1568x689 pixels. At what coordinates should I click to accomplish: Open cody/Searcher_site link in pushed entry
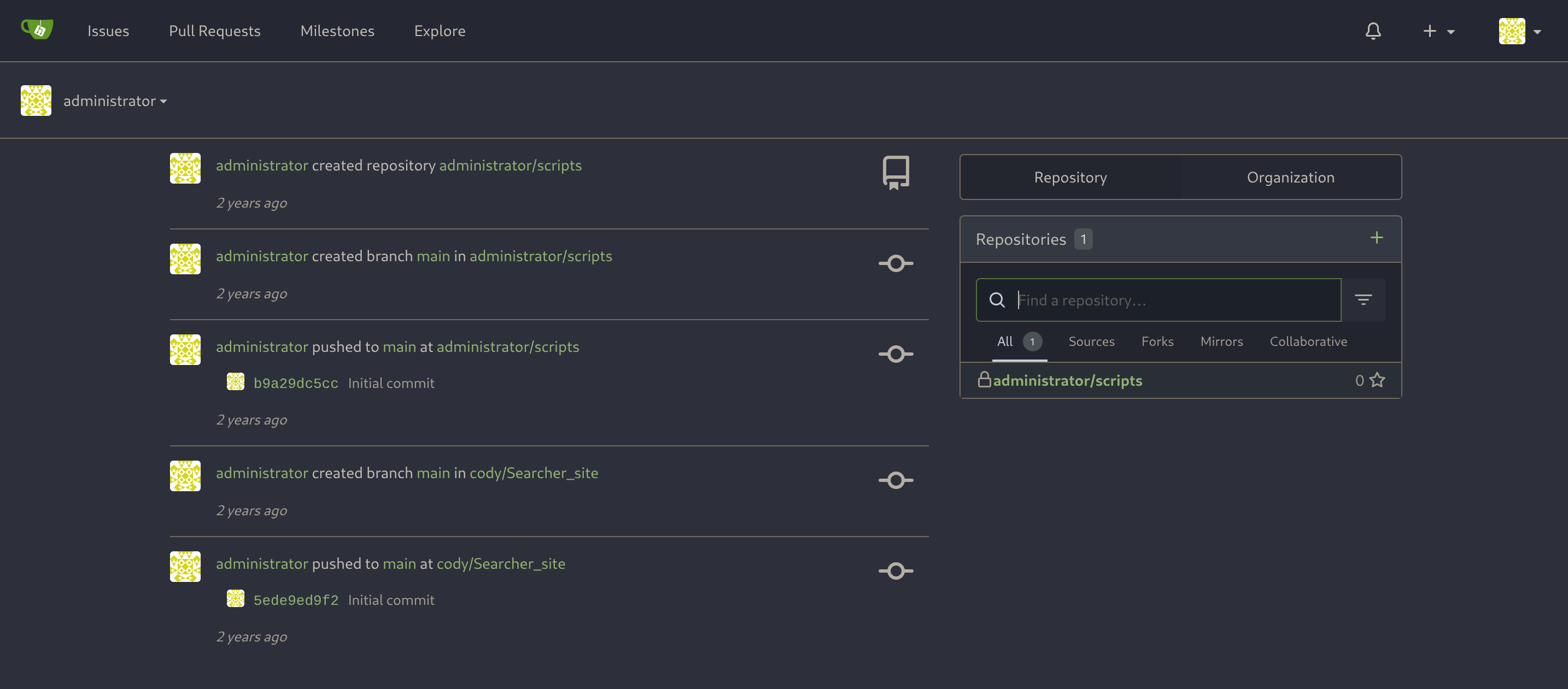(500, 564)
